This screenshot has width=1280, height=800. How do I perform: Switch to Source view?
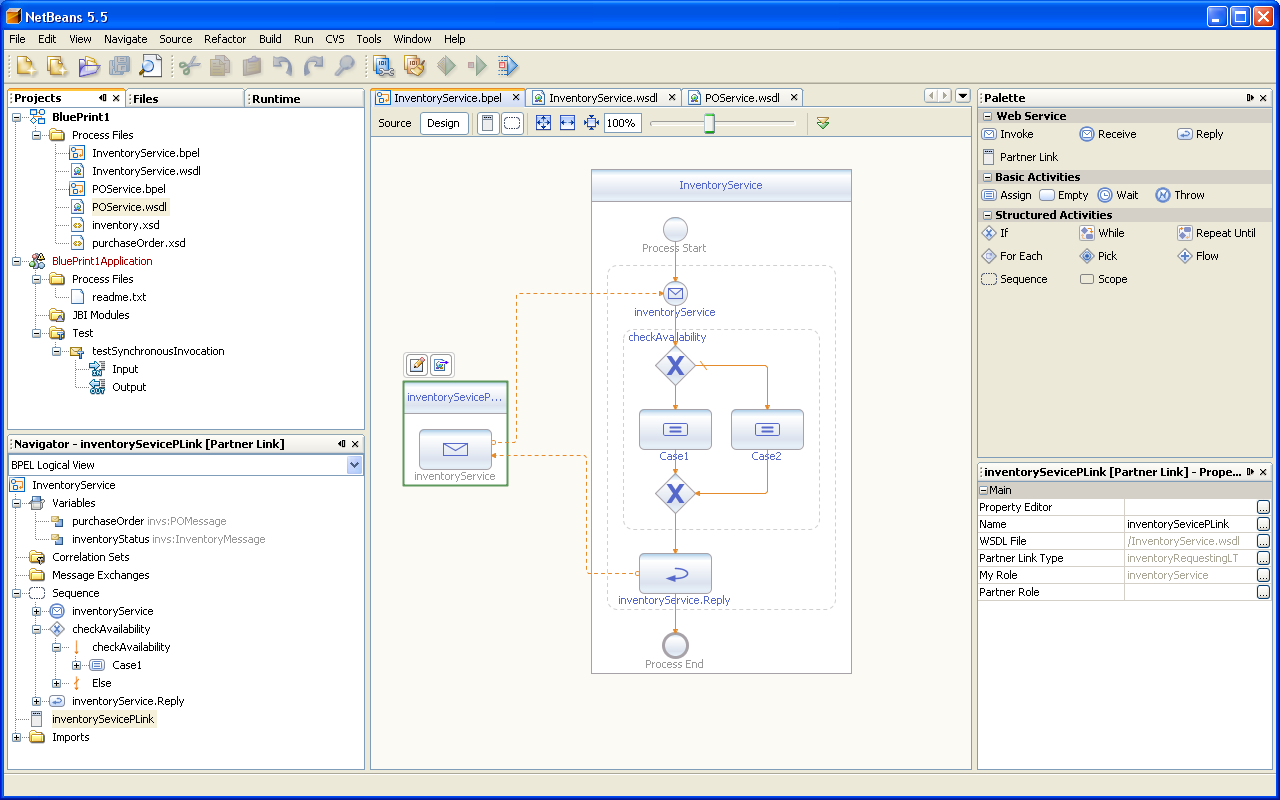coord(395,123)
